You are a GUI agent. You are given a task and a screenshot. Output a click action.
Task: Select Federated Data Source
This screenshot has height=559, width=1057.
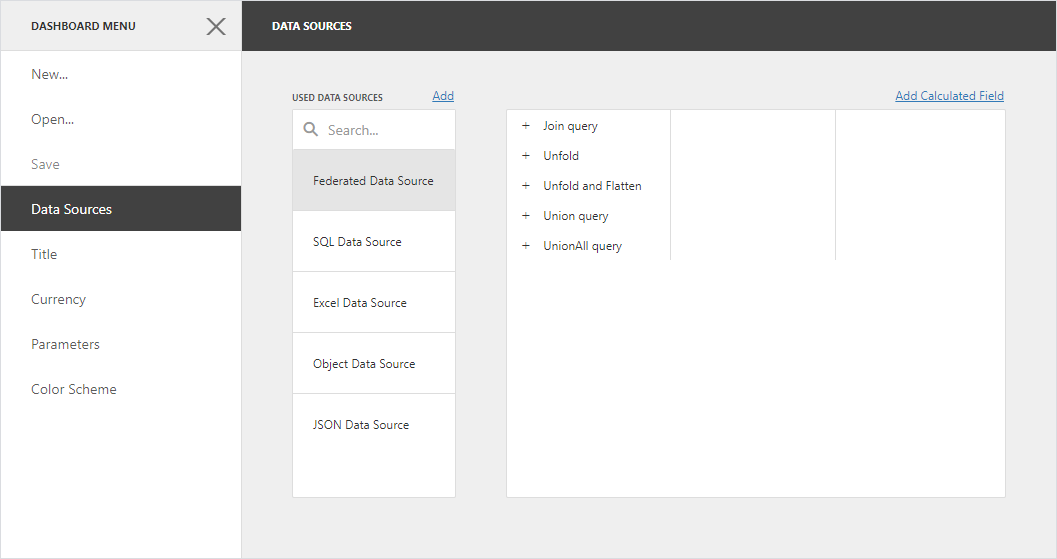(x=374, y=180)
